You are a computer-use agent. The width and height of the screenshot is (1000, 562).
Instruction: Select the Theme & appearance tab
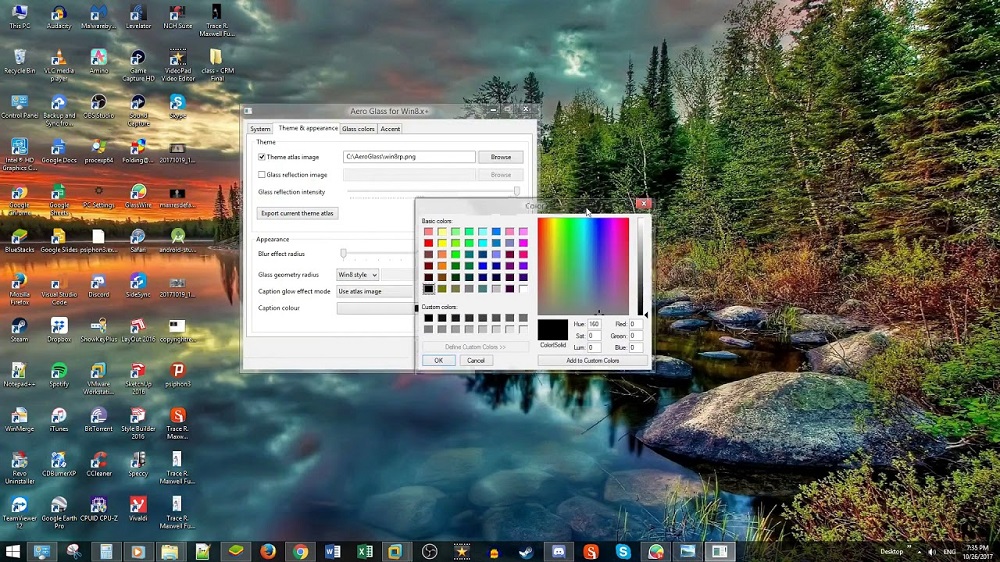coord(307,128)
